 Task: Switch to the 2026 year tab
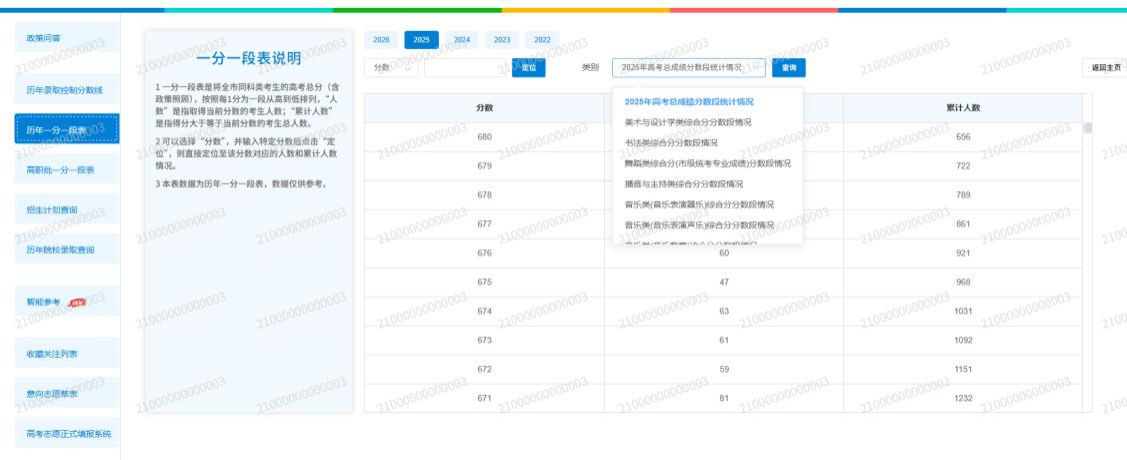(x=381, y=40)
